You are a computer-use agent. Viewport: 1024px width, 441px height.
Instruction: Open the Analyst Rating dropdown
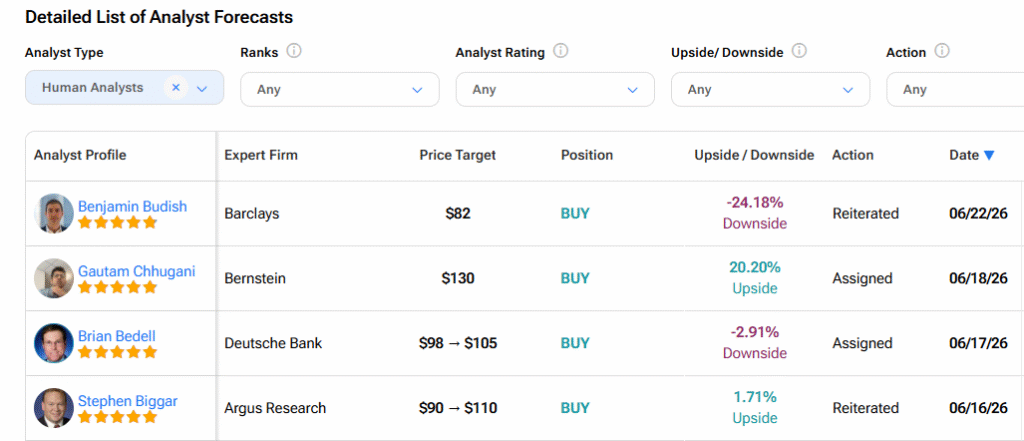click(555, 90)
